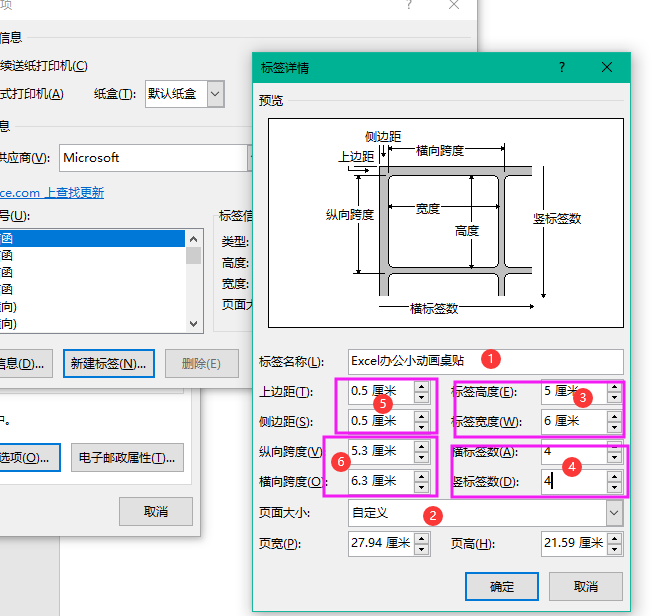657x616 pixels.
Task: Decrease 横向跨度 with down spinner arrow
Action: [x=422, y=487]
